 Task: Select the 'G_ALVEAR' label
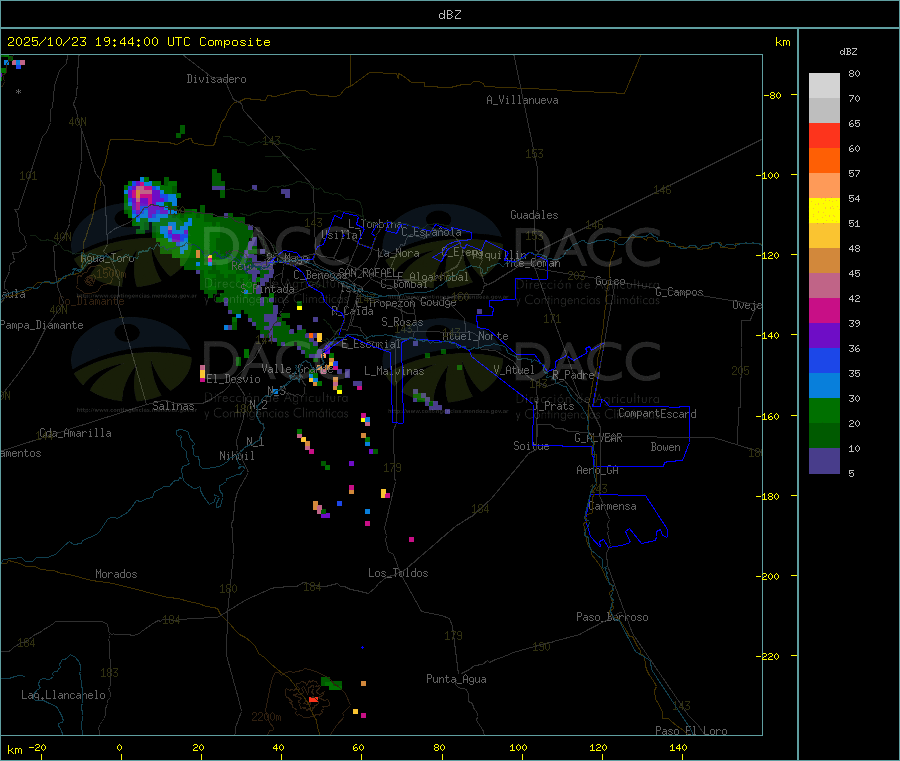[x=598, y=438]
